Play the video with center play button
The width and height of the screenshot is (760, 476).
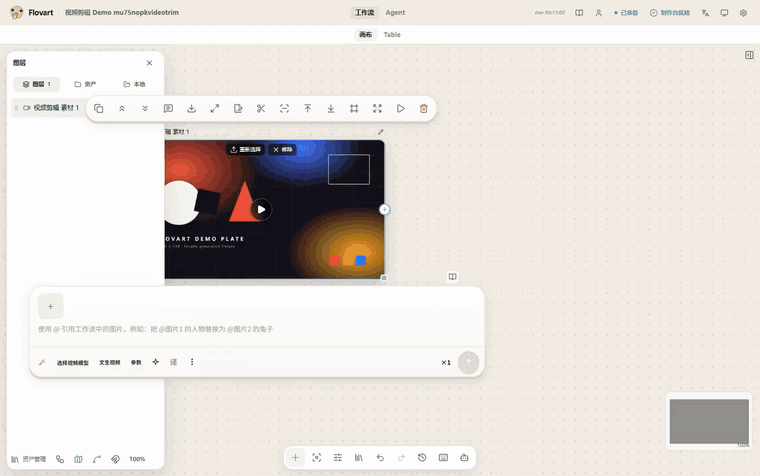click(x=261, y=209)
